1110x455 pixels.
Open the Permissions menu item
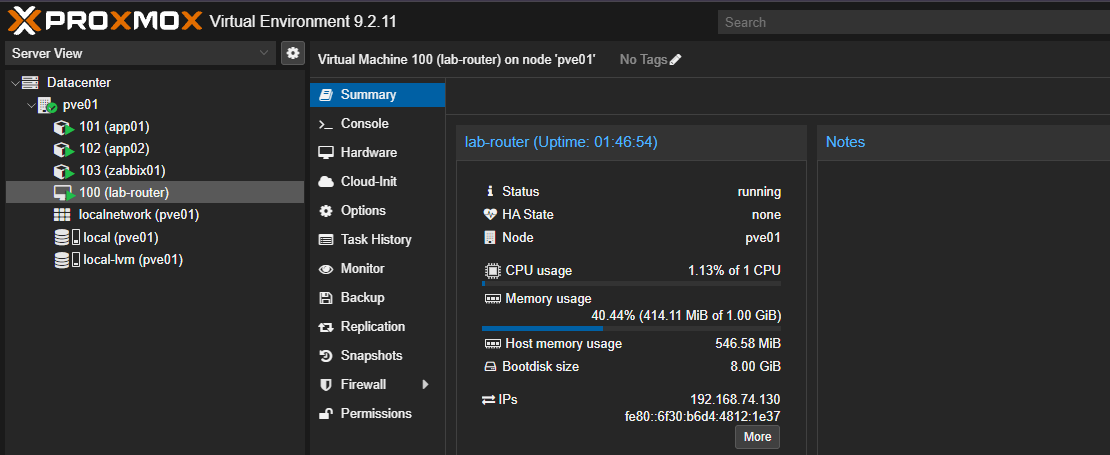(377, 414)
